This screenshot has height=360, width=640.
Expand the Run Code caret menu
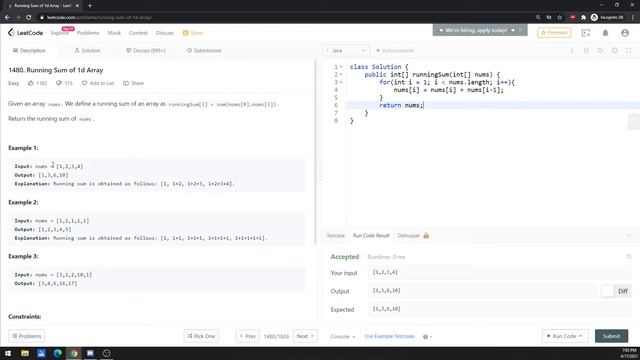[580, 336]
